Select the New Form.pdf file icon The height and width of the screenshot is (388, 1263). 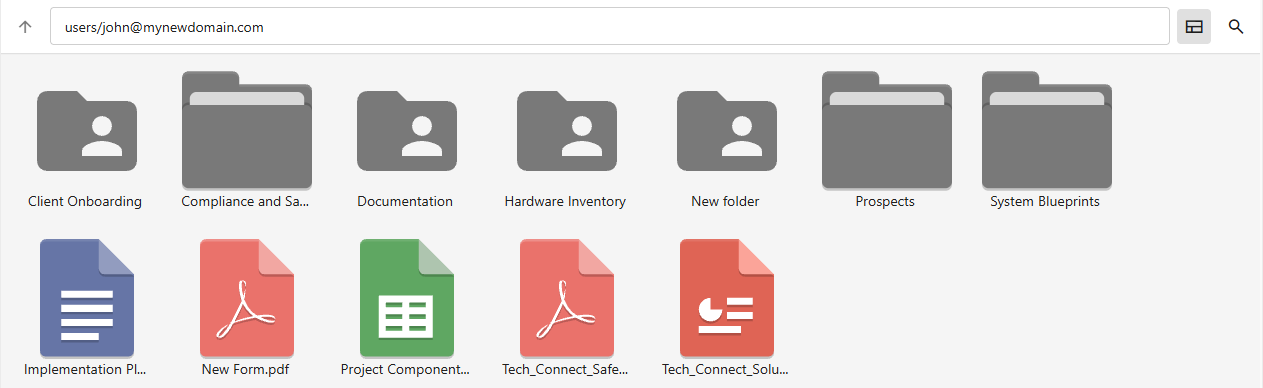tap(247, 298)
